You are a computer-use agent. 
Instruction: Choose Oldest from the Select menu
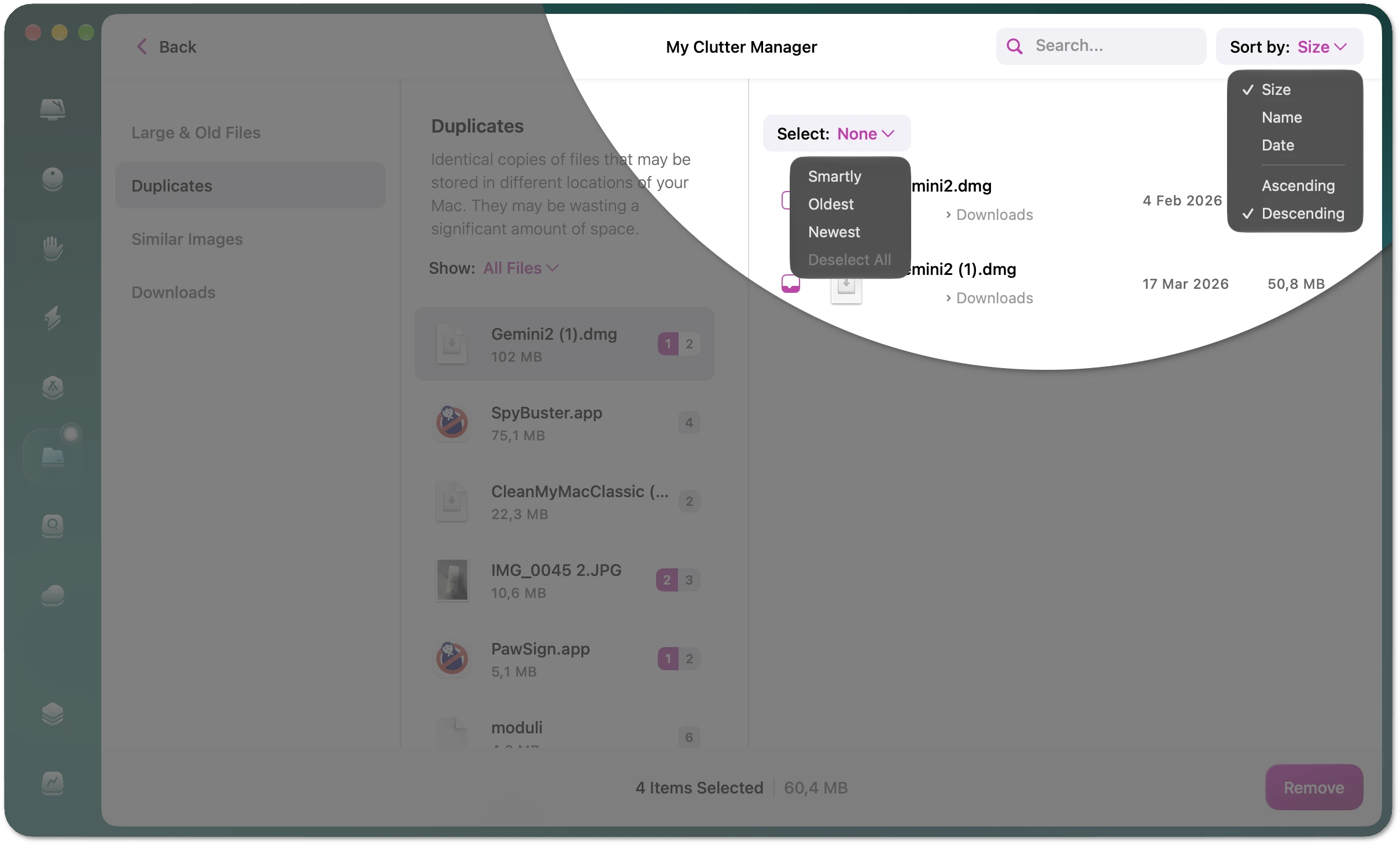(x=831, y=204)
